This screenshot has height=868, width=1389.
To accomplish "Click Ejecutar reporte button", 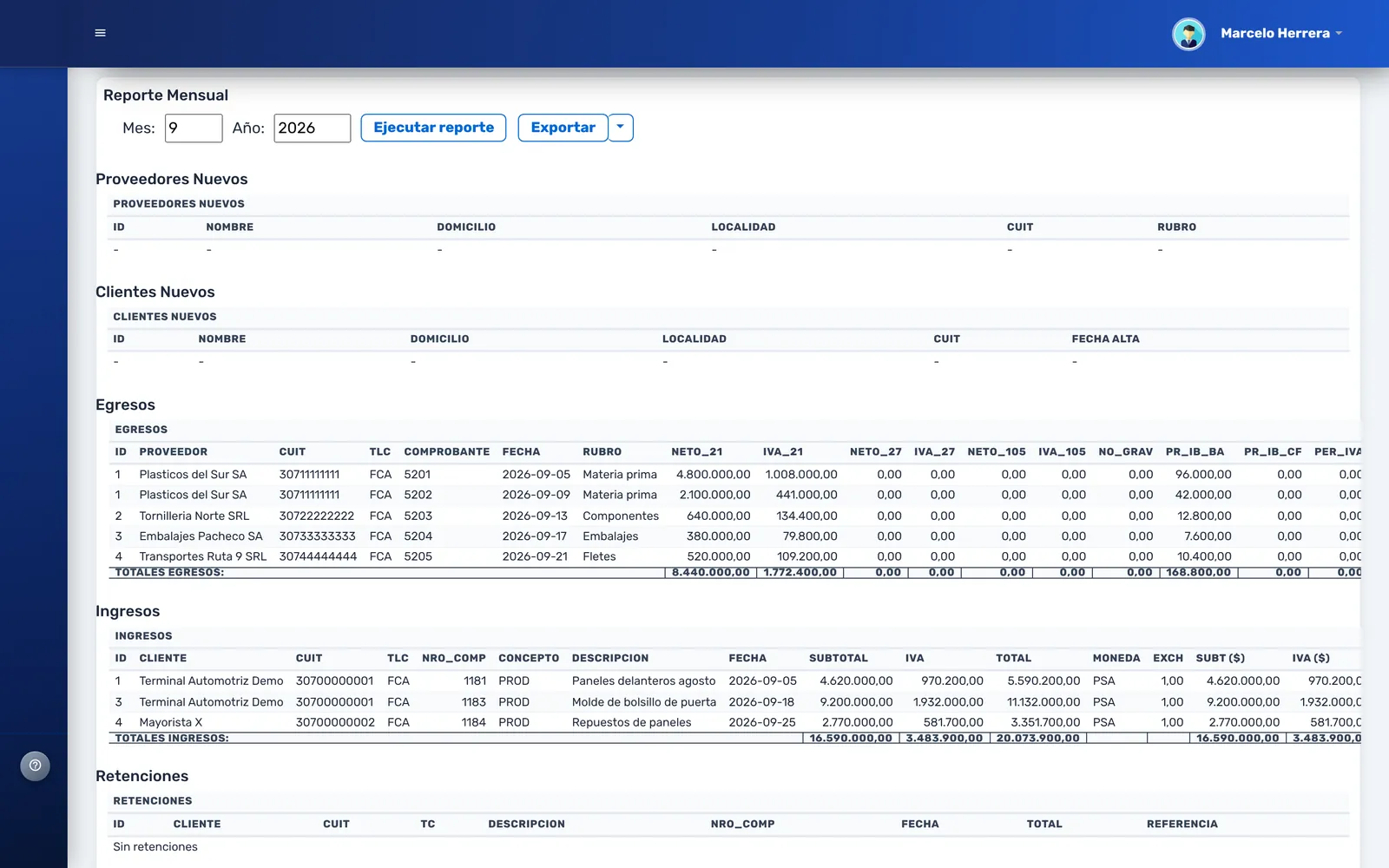I will coord(433,128).
